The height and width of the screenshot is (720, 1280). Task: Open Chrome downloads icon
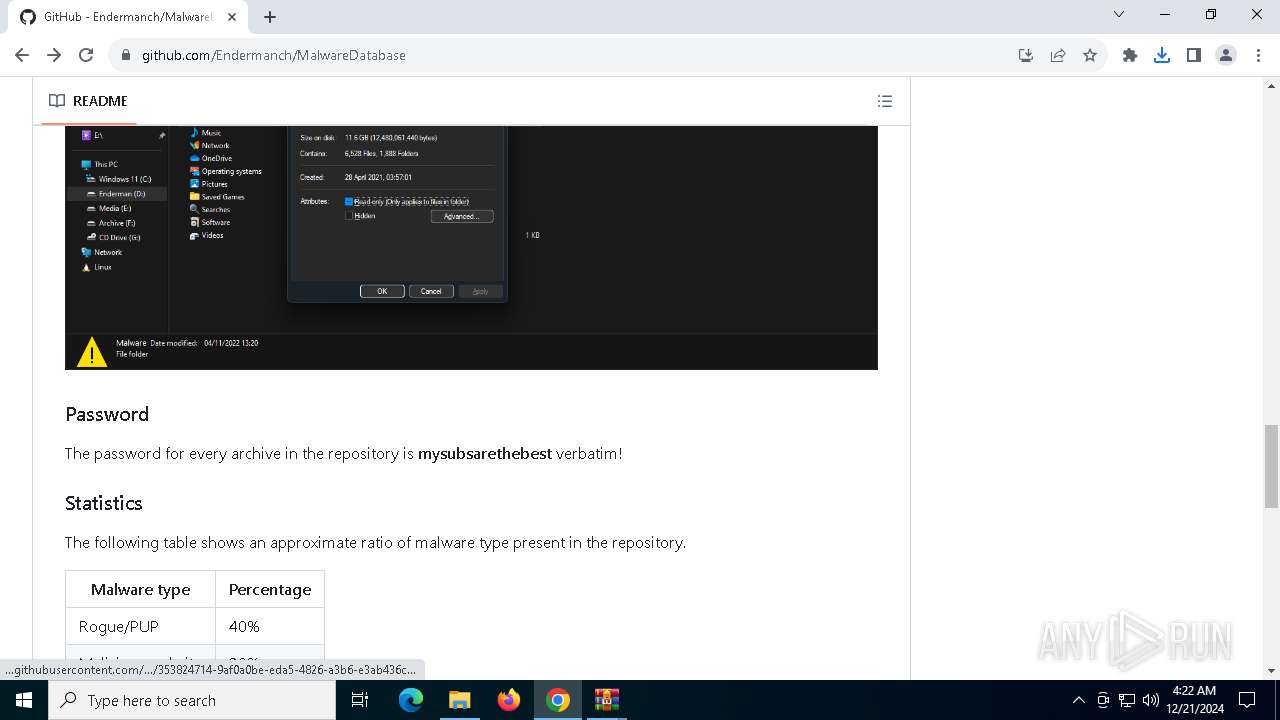pyautogui.click(x=1162, y=55)
